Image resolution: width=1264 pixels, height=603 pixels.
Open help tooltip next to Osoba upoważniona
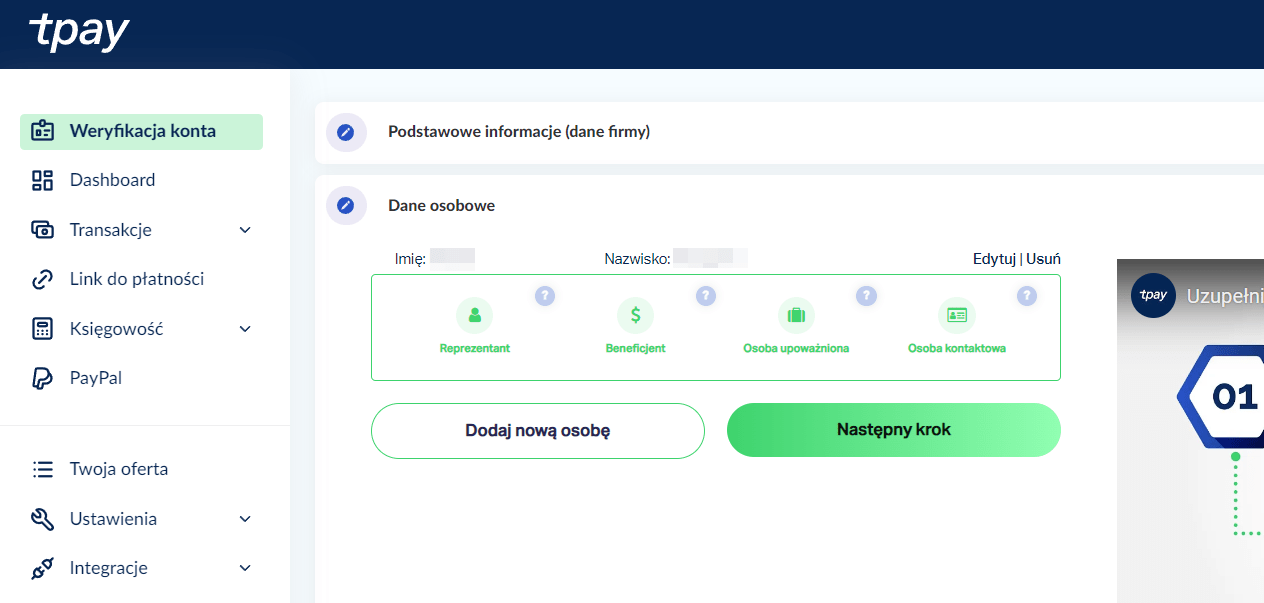[867, 296]
